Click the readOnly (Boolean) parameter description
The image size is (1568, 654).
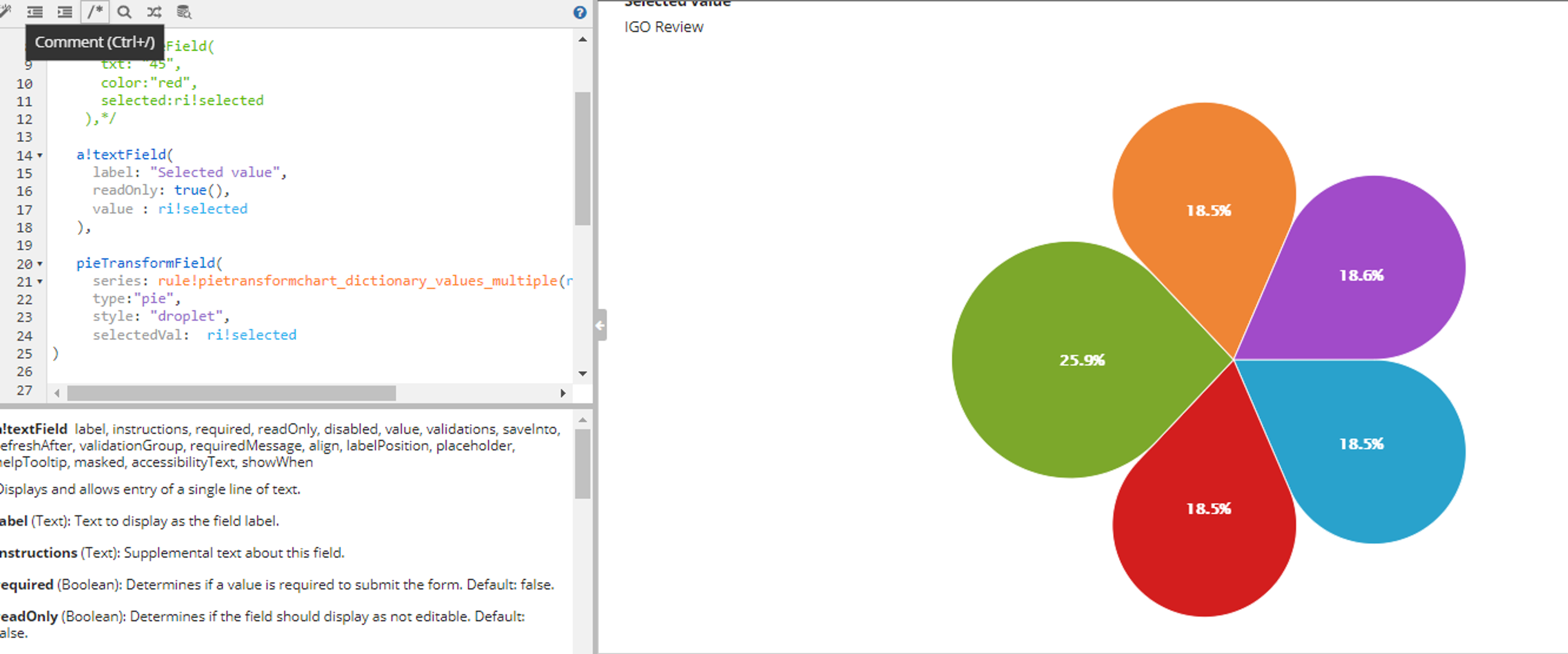click(262, 625)
